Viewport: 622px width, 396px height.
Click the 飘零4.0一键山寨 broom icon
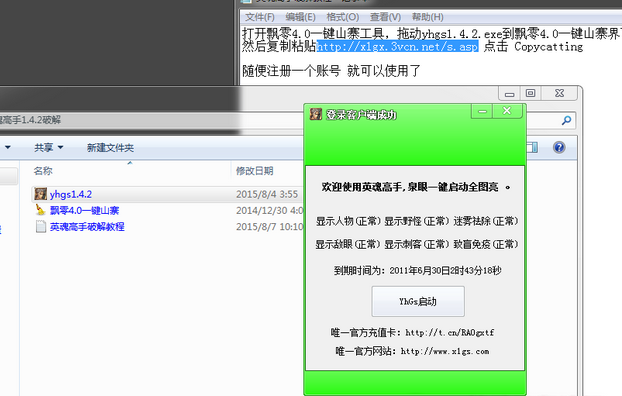40,210
